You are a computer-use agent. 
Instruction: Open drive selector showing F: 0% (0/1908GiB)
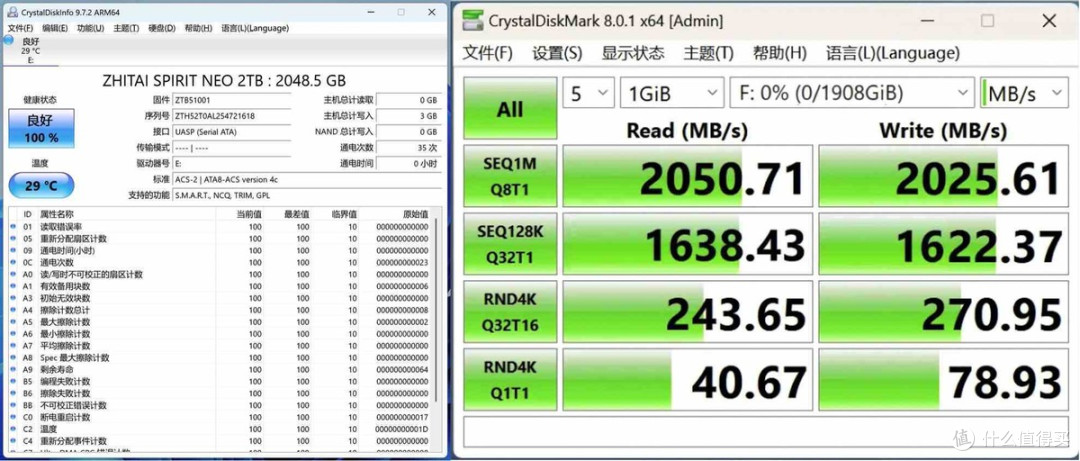click(851, 93)
